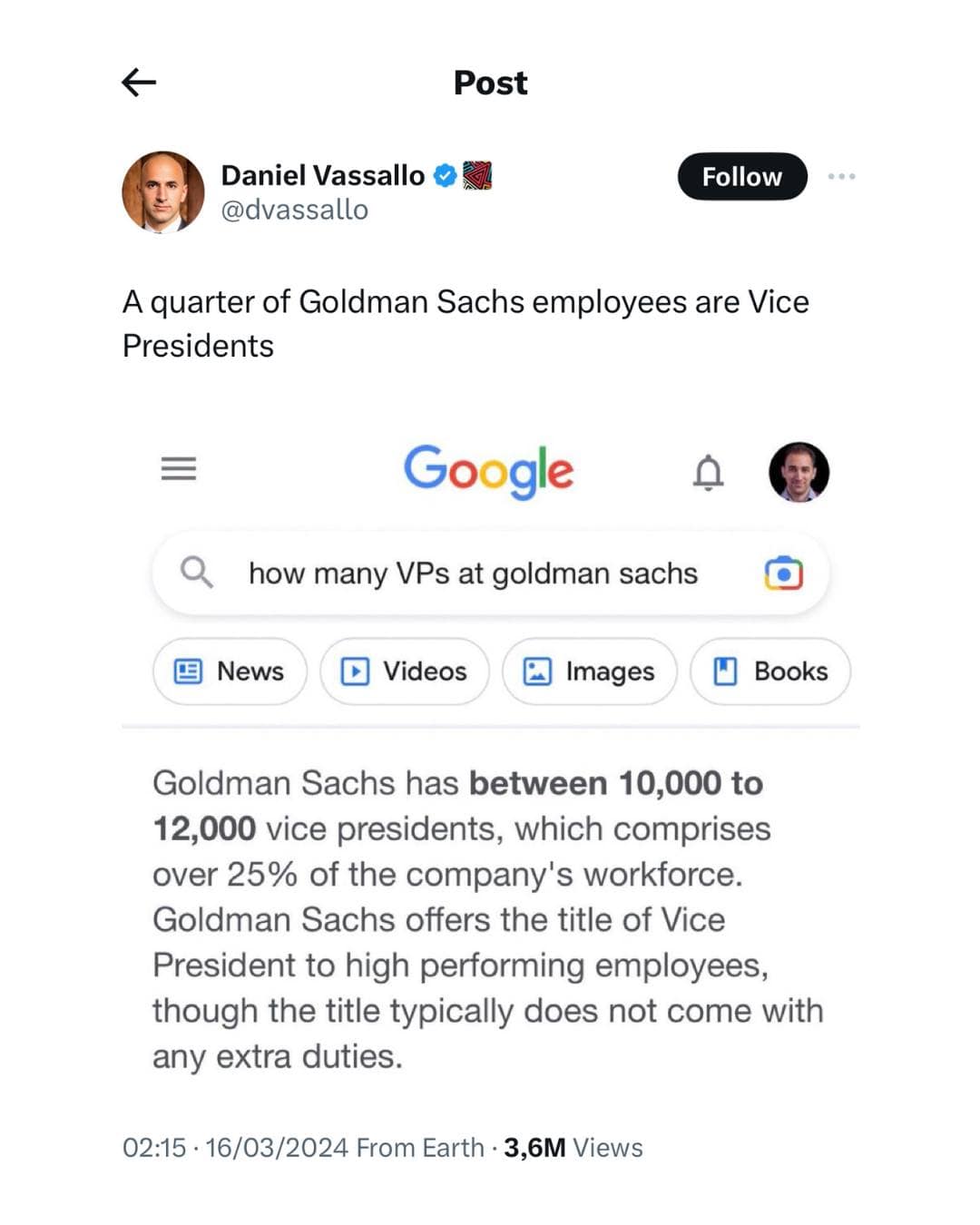Viewport: 980px width, 1225px height.
Task: Open Google Lens camera icon in search bar
Action: coord(786,573)
